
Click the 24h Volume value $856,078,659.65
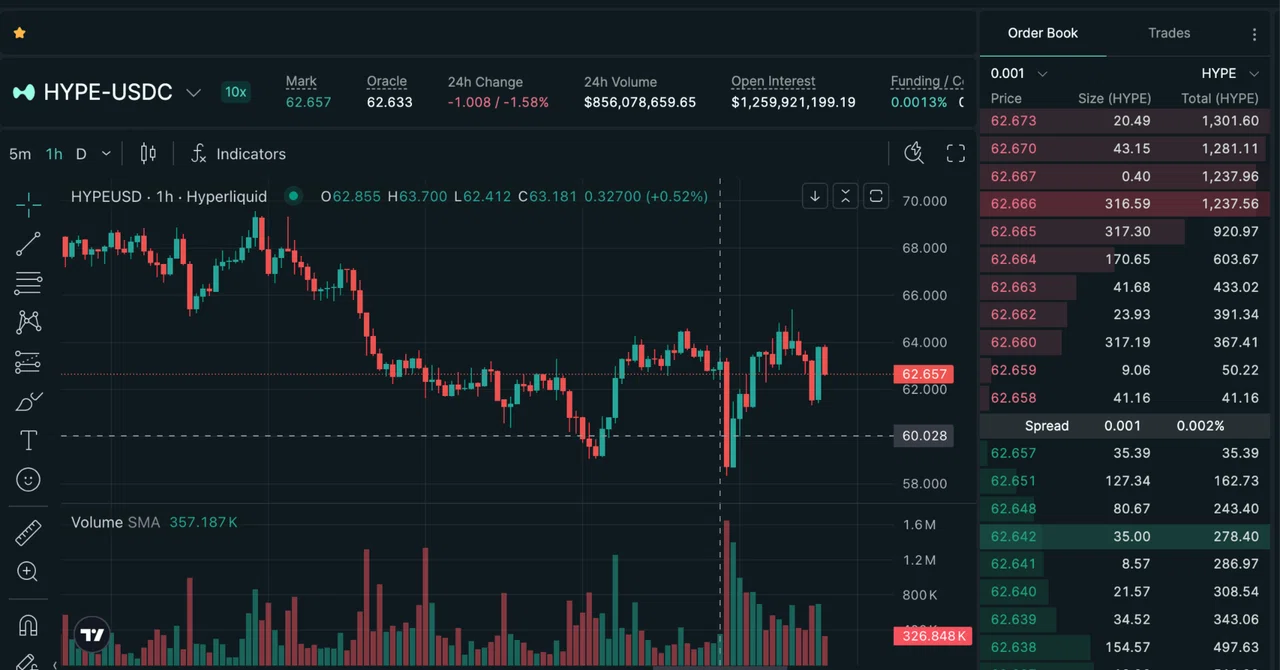(640, 102)
